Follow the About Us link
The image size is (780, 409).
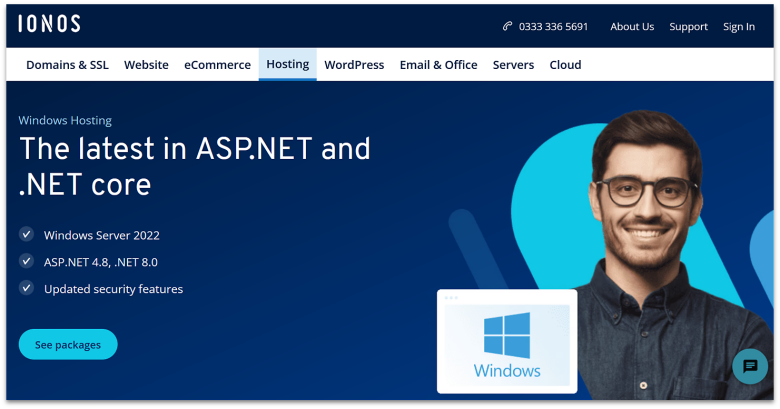632,27
